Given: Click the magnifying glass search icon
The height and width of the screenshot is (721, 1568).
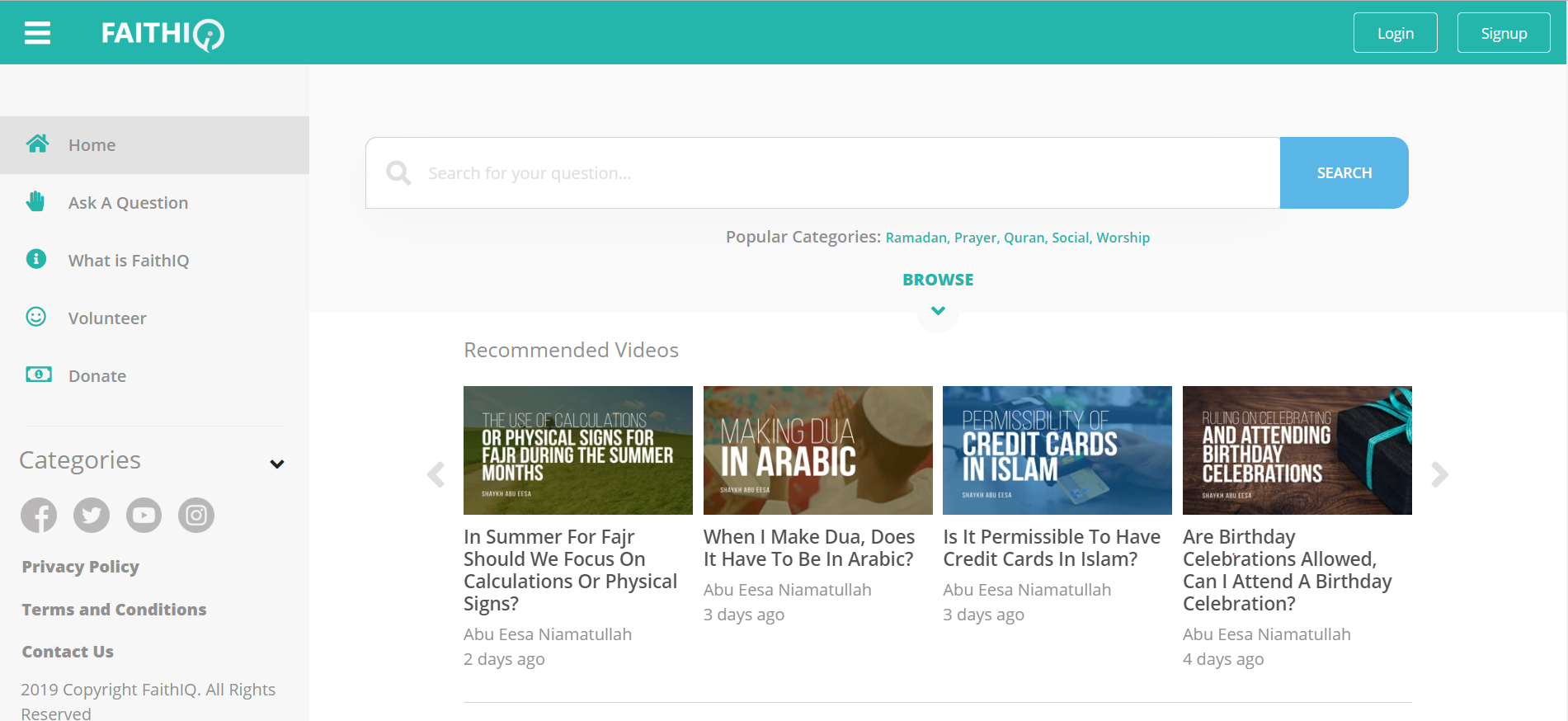Looking at the screenshot, I should (x=398, y=173).
